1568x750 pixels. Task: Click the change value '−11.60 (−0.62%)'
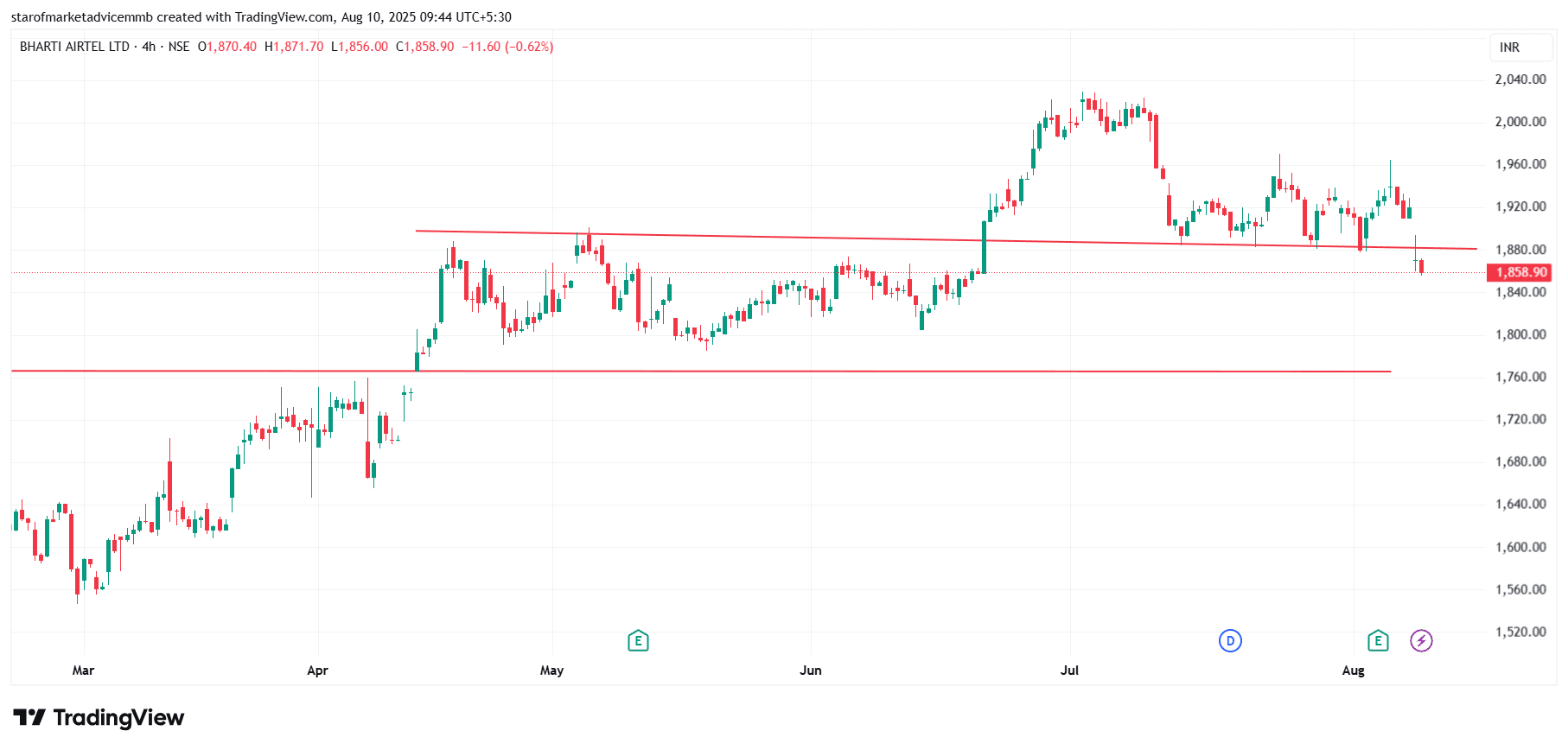tap(507, 47)
